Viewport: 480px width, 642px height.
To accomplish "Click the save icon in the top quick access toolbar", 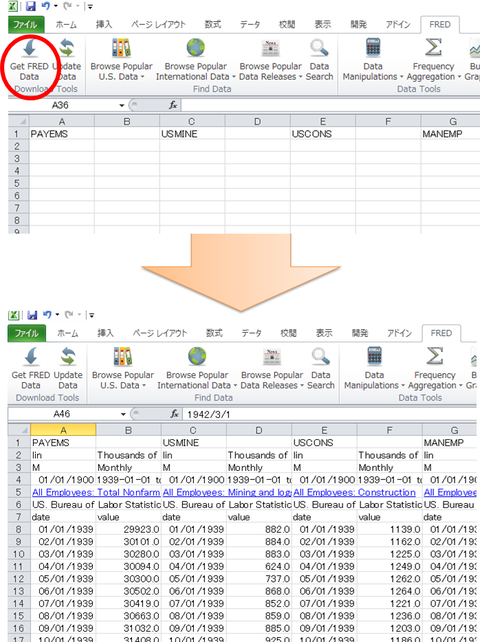I will pyautogui.click(x=31, y=6).
